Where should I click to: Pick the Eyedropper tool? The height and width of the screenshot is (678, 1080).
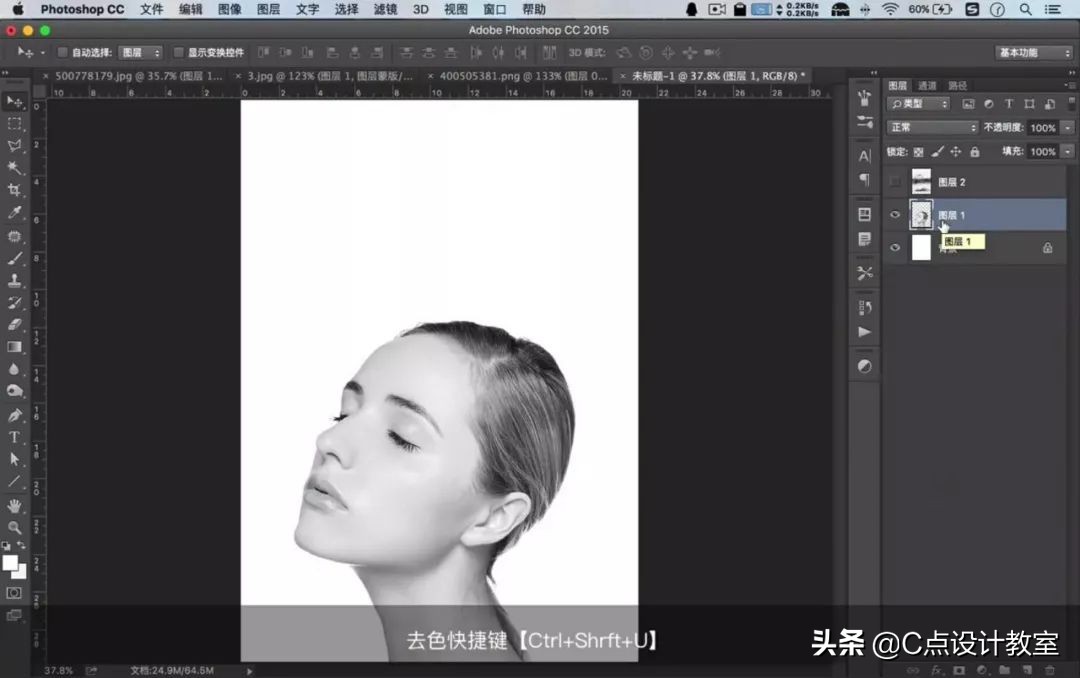tap(14, 213)
